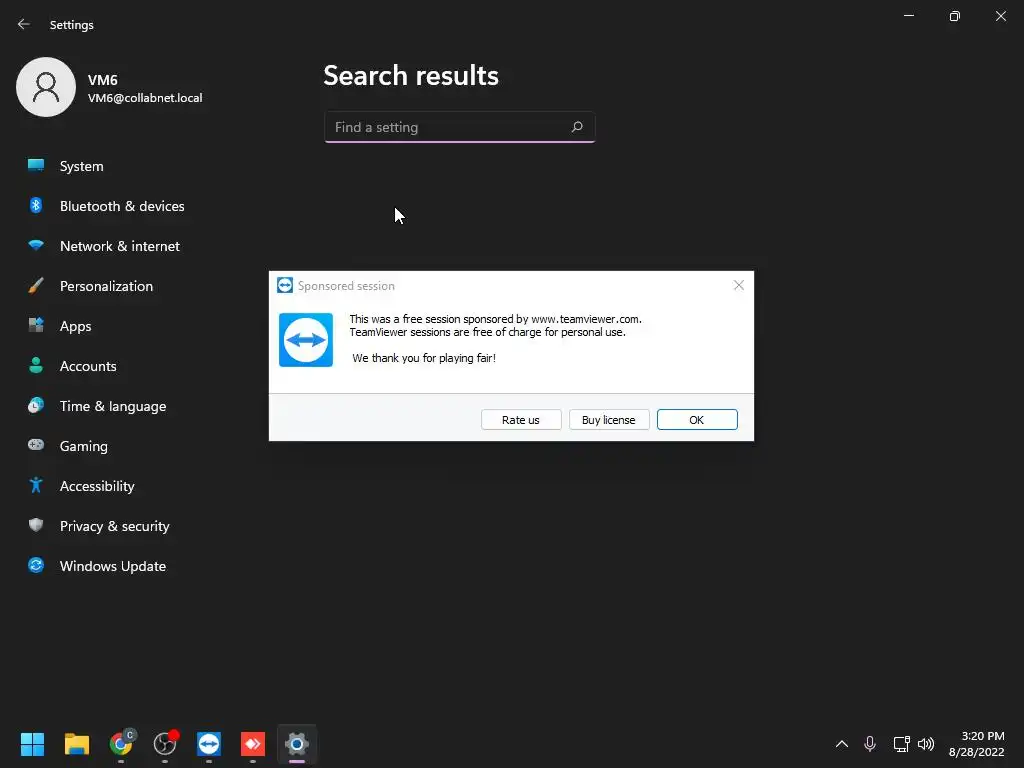Click the small TeamViewer icon in dialog title
The height and width of the screenshot is (768, 1024).
click(x=285, y=285)
